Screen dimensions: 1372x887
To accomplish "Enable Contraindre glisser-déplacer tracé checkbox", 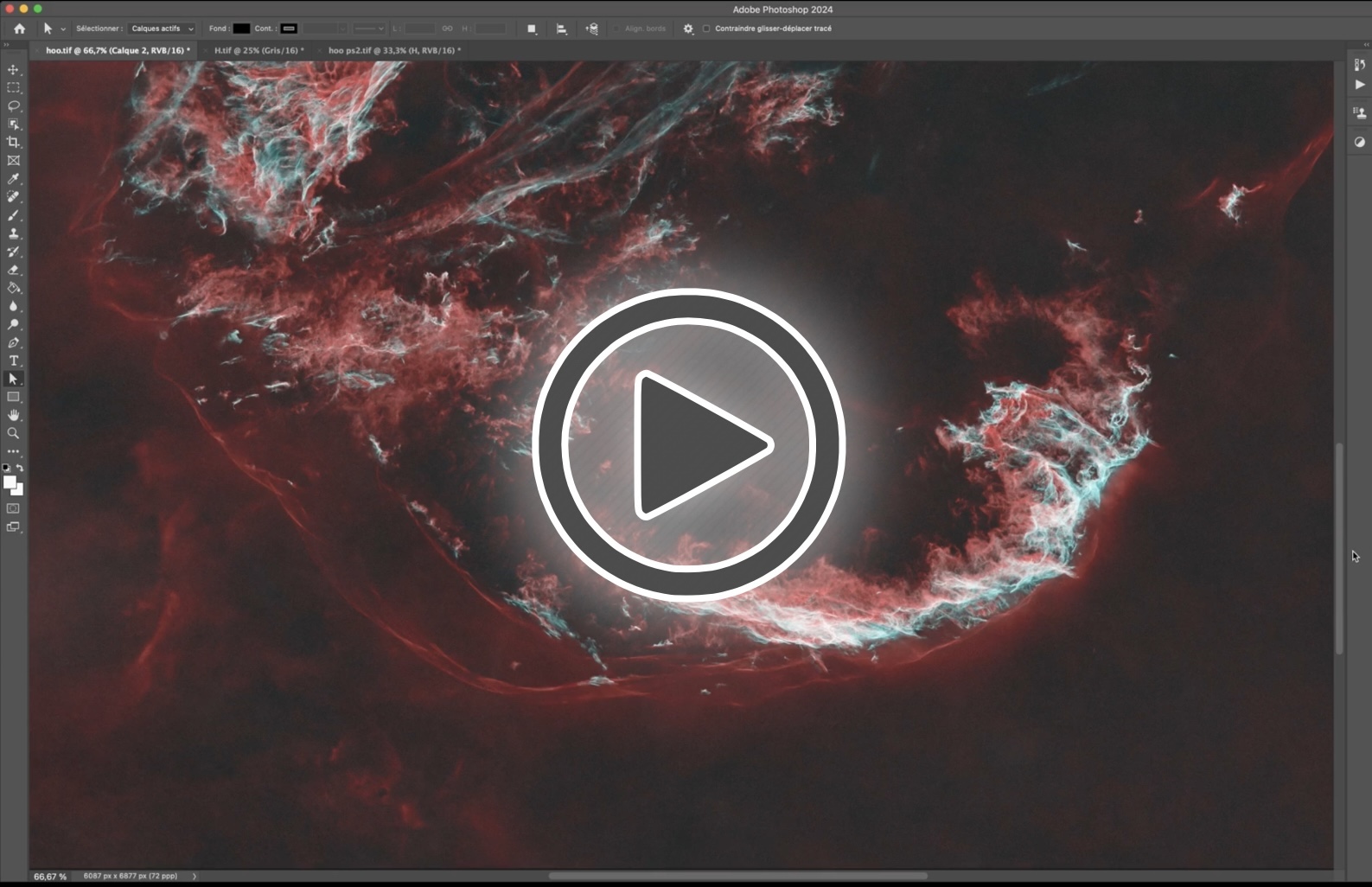I will [706, 29].
